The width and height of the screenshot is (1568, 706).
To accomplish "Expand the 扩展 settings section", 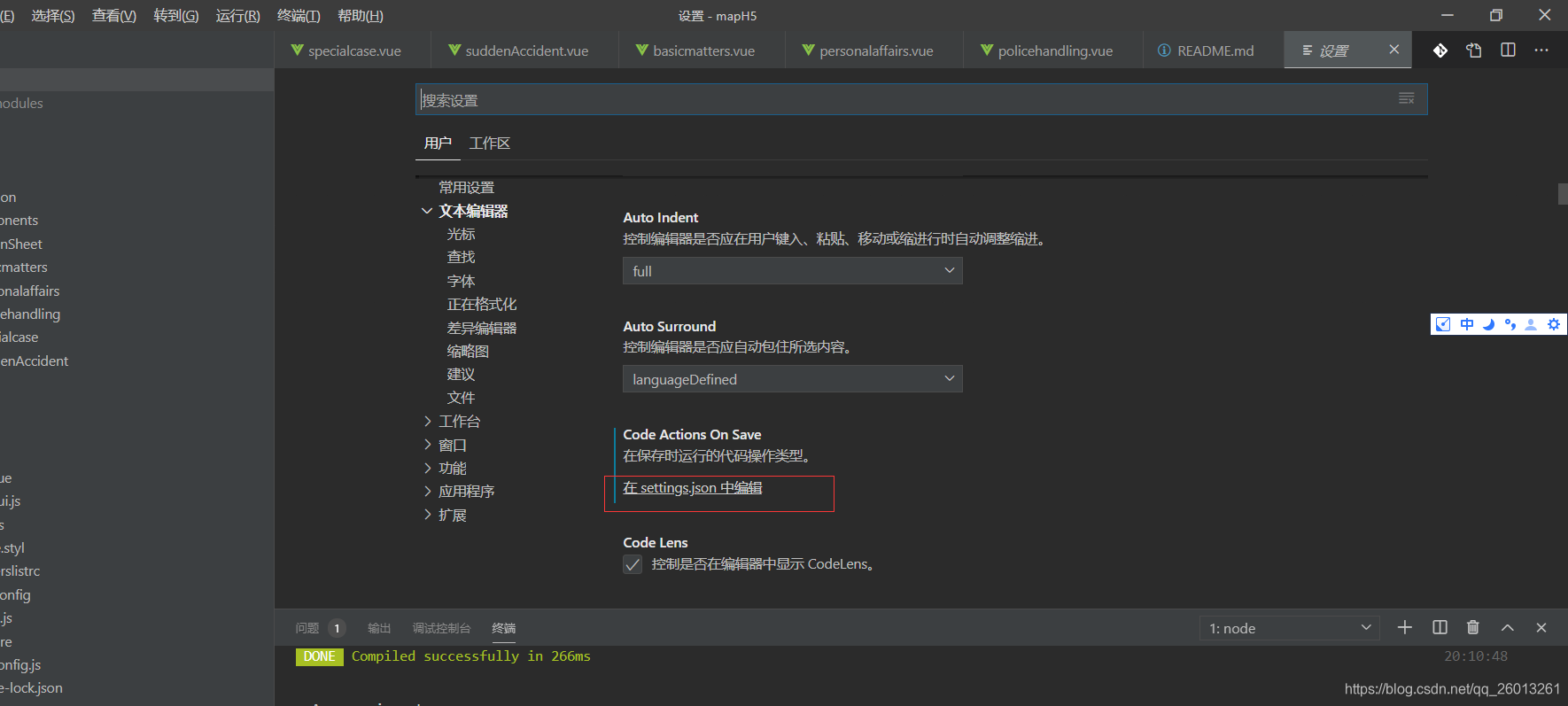I will pyautogui.click(x=428, y=515).
